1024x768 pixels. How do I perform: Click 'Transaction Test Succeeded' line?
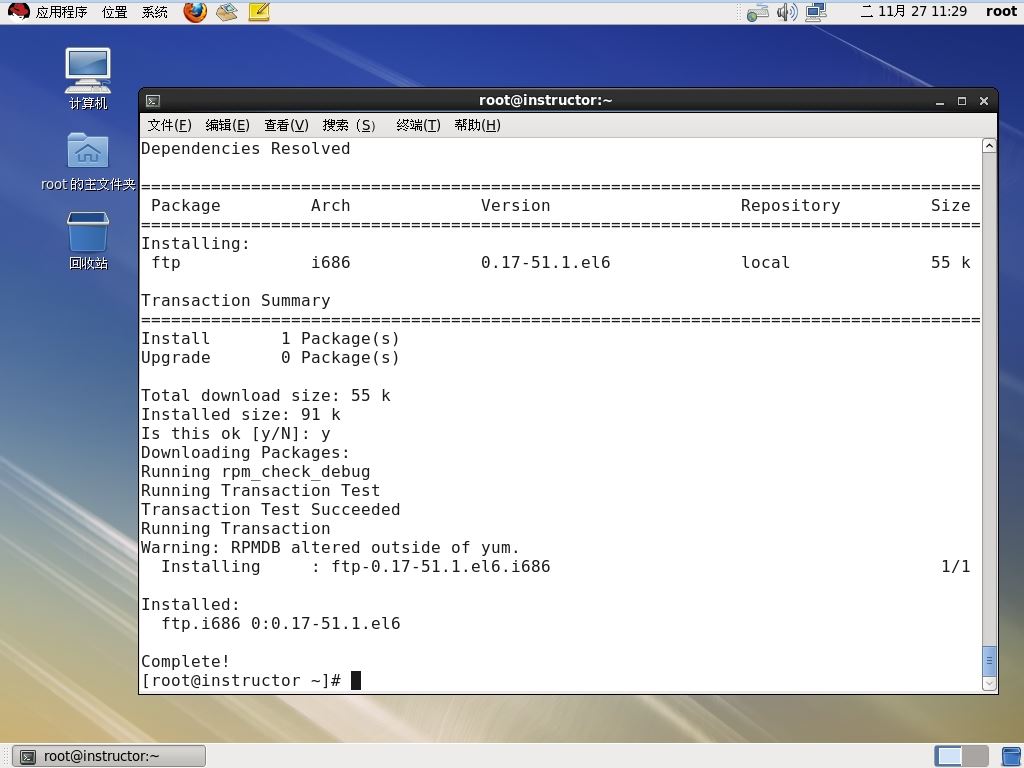point(270,509)
